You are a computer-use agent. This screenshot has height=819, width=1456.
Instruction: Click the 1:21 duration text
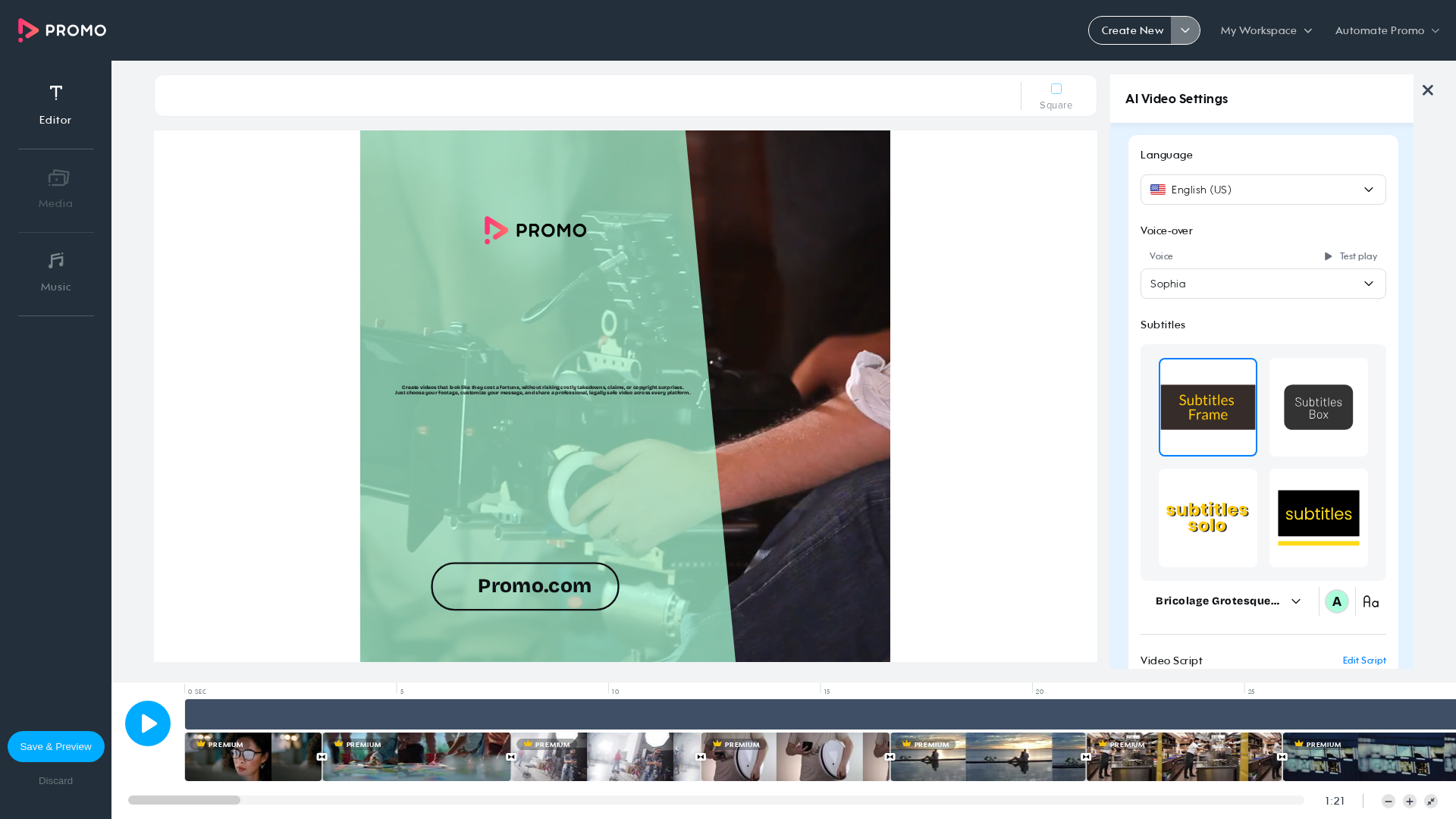[1335, 801]
